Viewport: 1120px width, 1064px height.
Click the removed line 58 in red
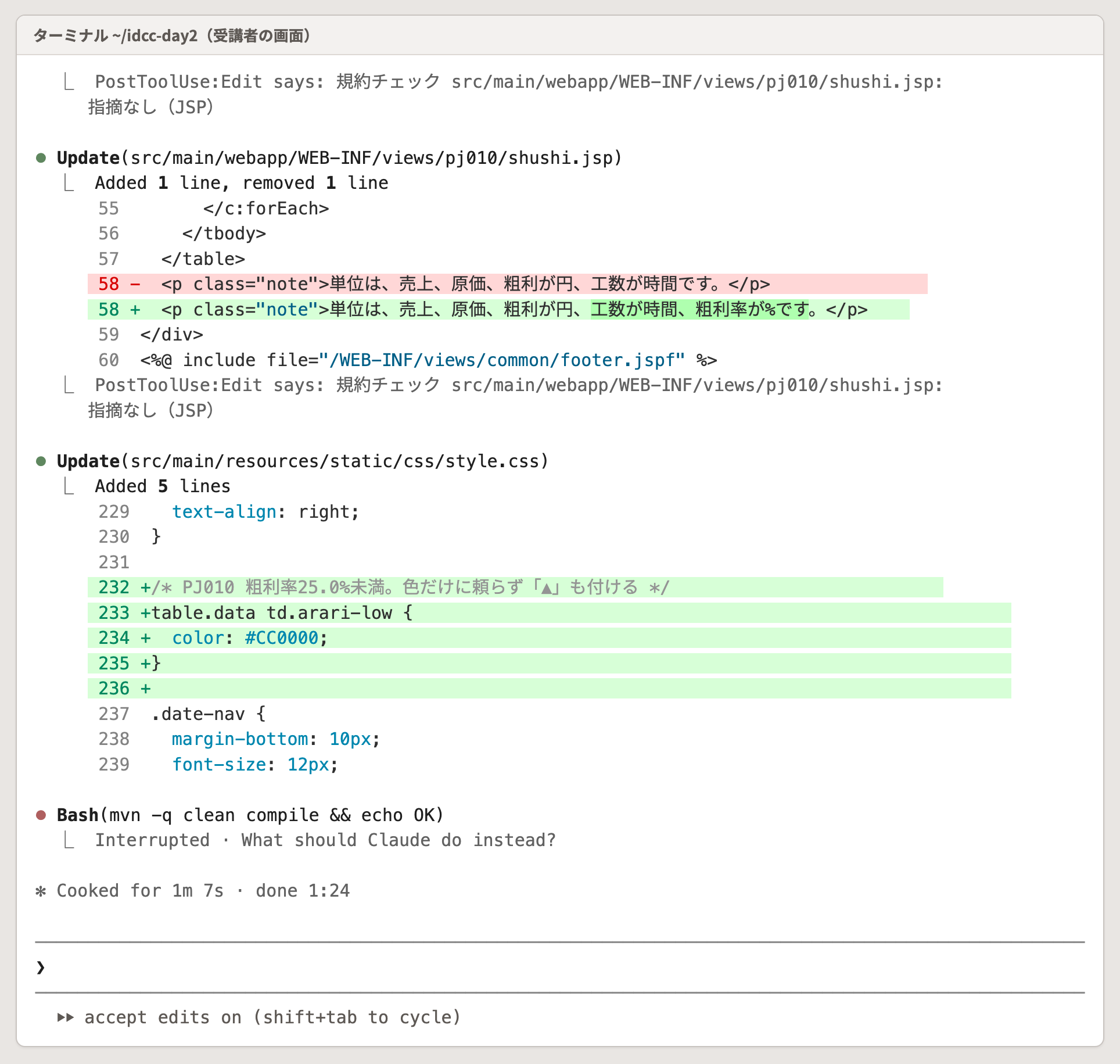coord(507,284)
